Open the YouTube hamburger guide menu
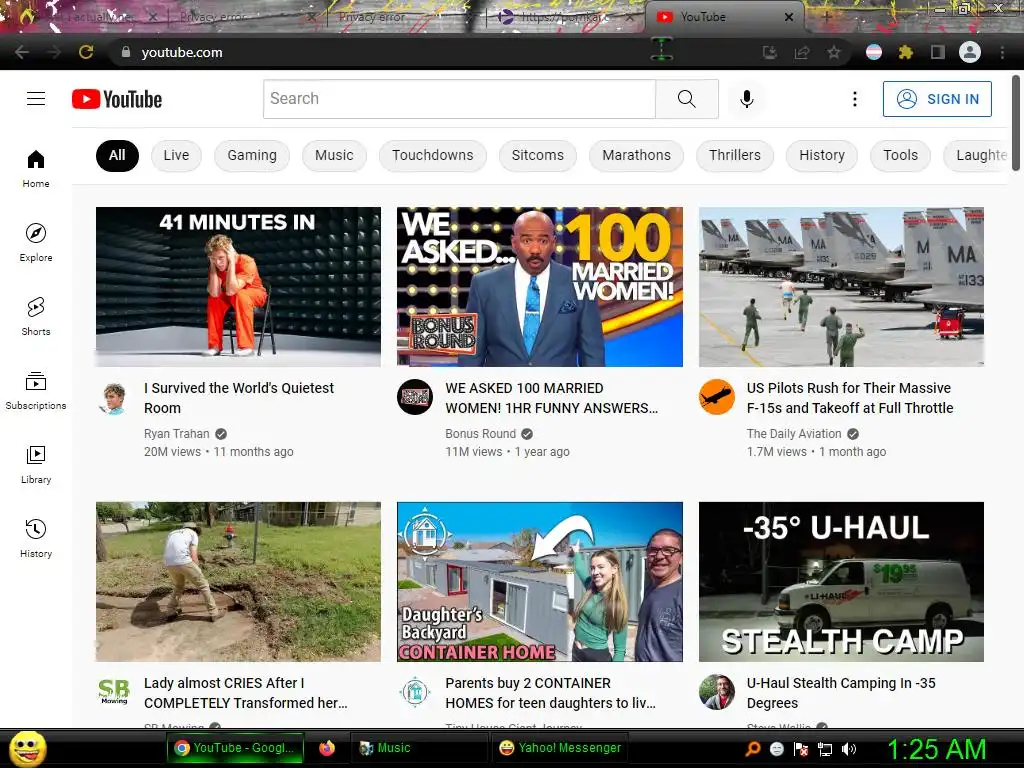1024x768 pixels. point(36,99)
